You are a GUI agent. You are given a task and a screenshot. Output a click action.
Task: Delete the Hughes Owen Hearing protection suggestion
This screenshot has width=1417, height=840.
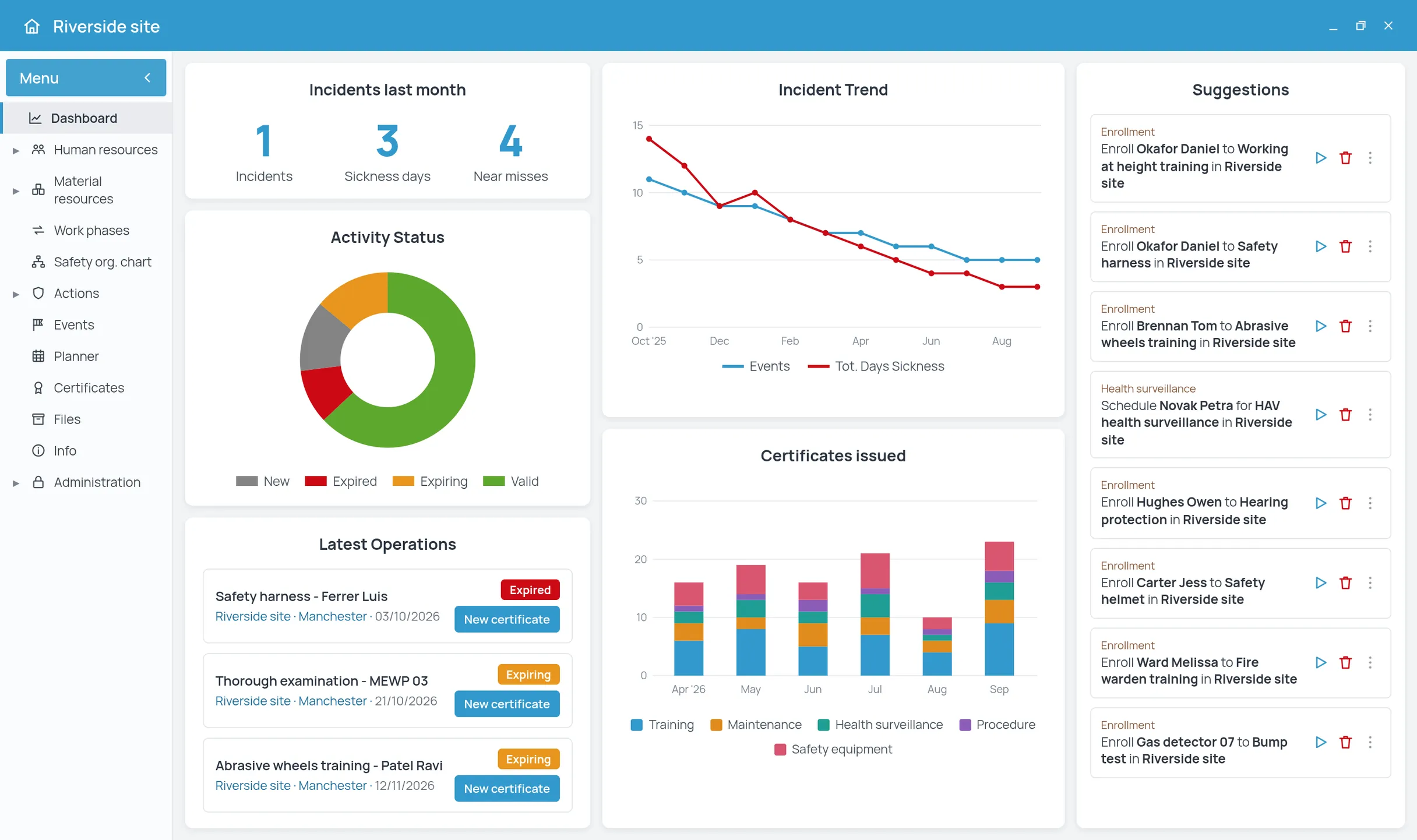(1345, 503)
